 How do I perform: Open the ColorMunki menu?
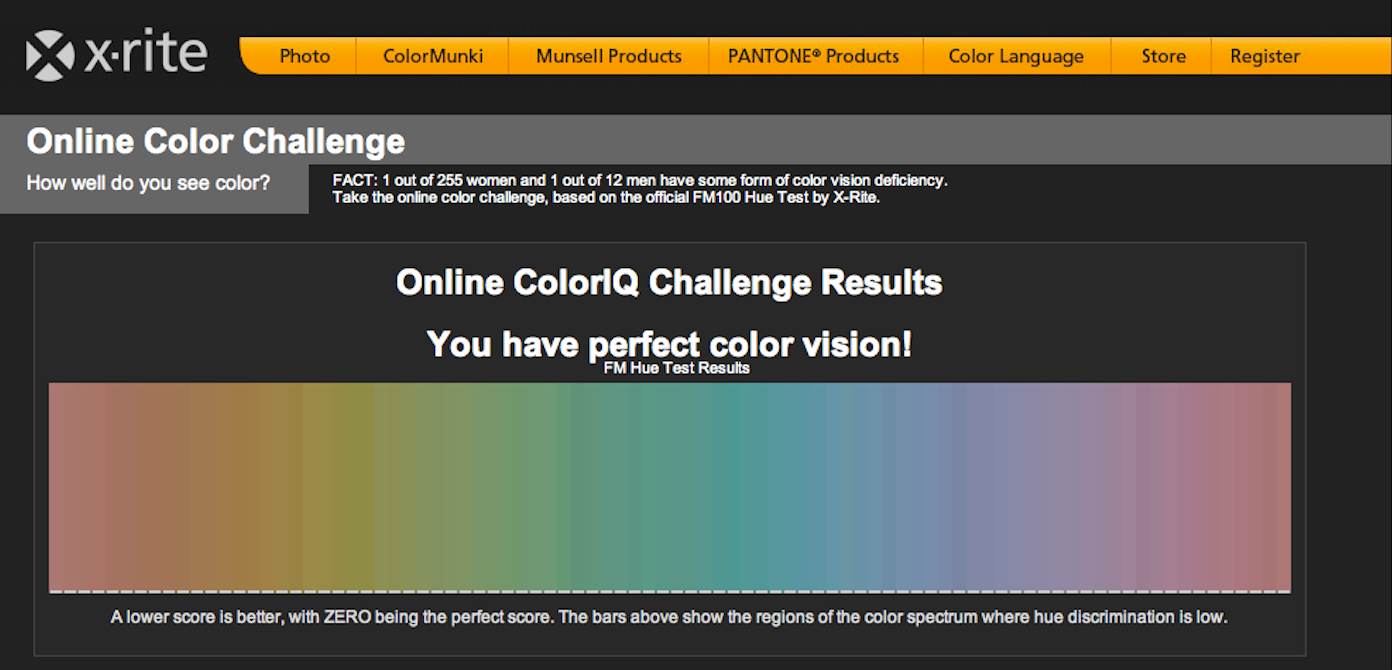click(x=433, y=56)
